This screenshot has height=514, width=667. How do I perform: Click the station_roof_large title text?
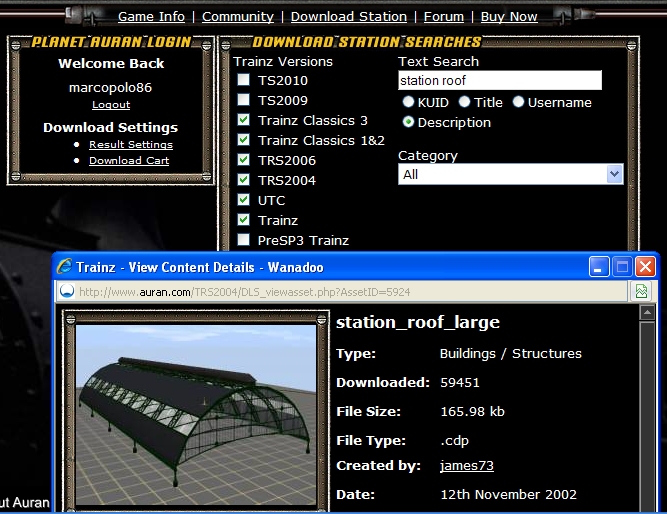(418, 323)
